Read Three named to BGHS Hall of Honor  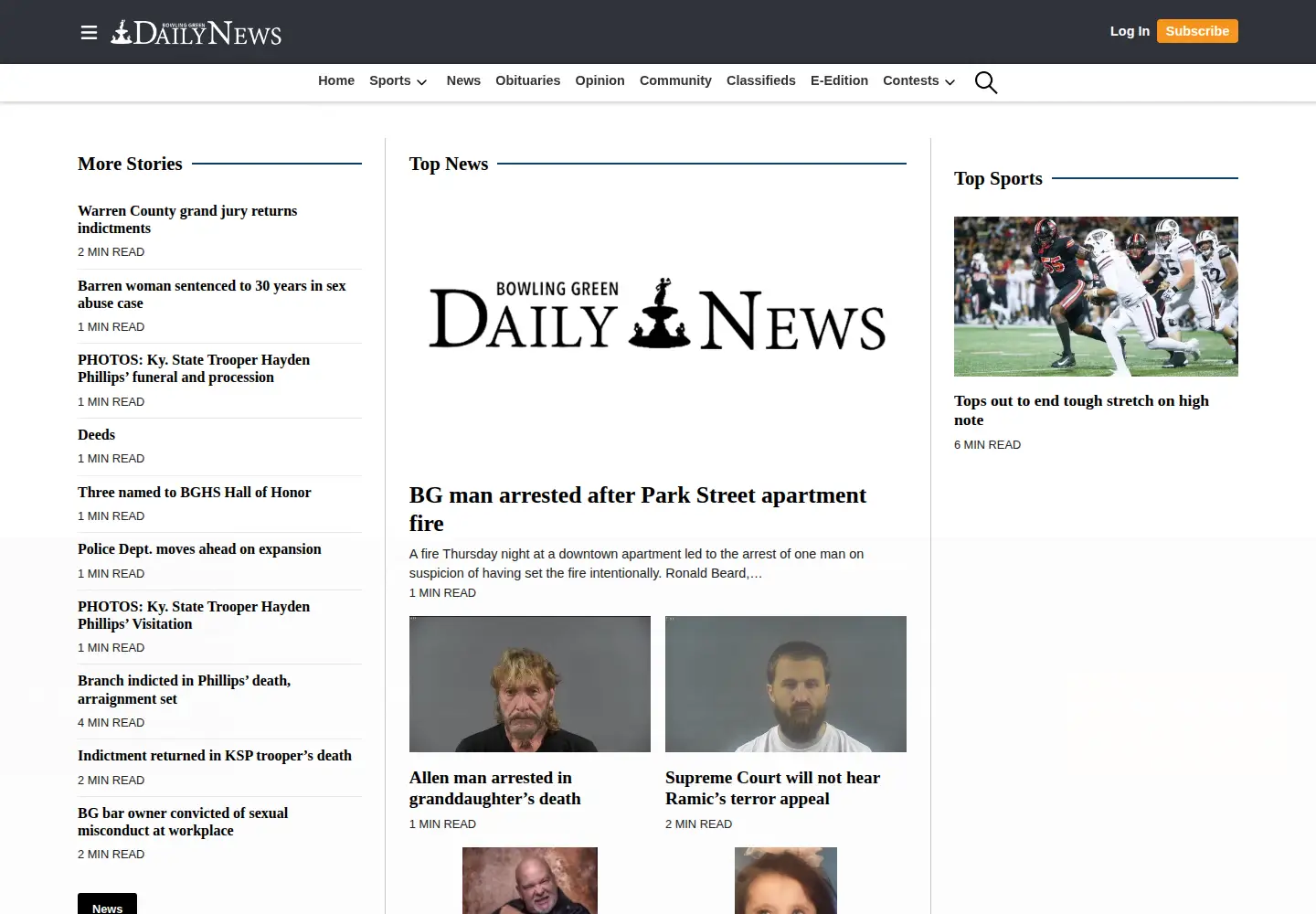[x=194, y=493]
